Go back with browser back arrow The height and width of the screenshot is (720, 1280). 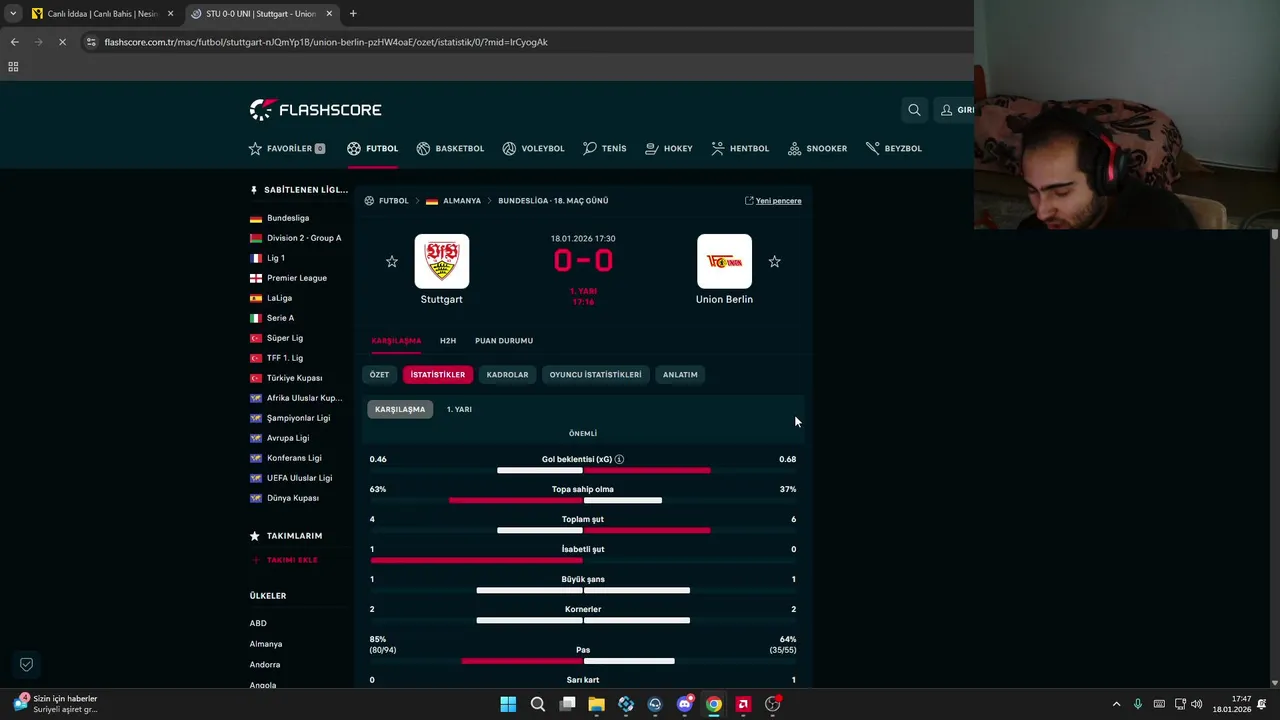point(14,42)
